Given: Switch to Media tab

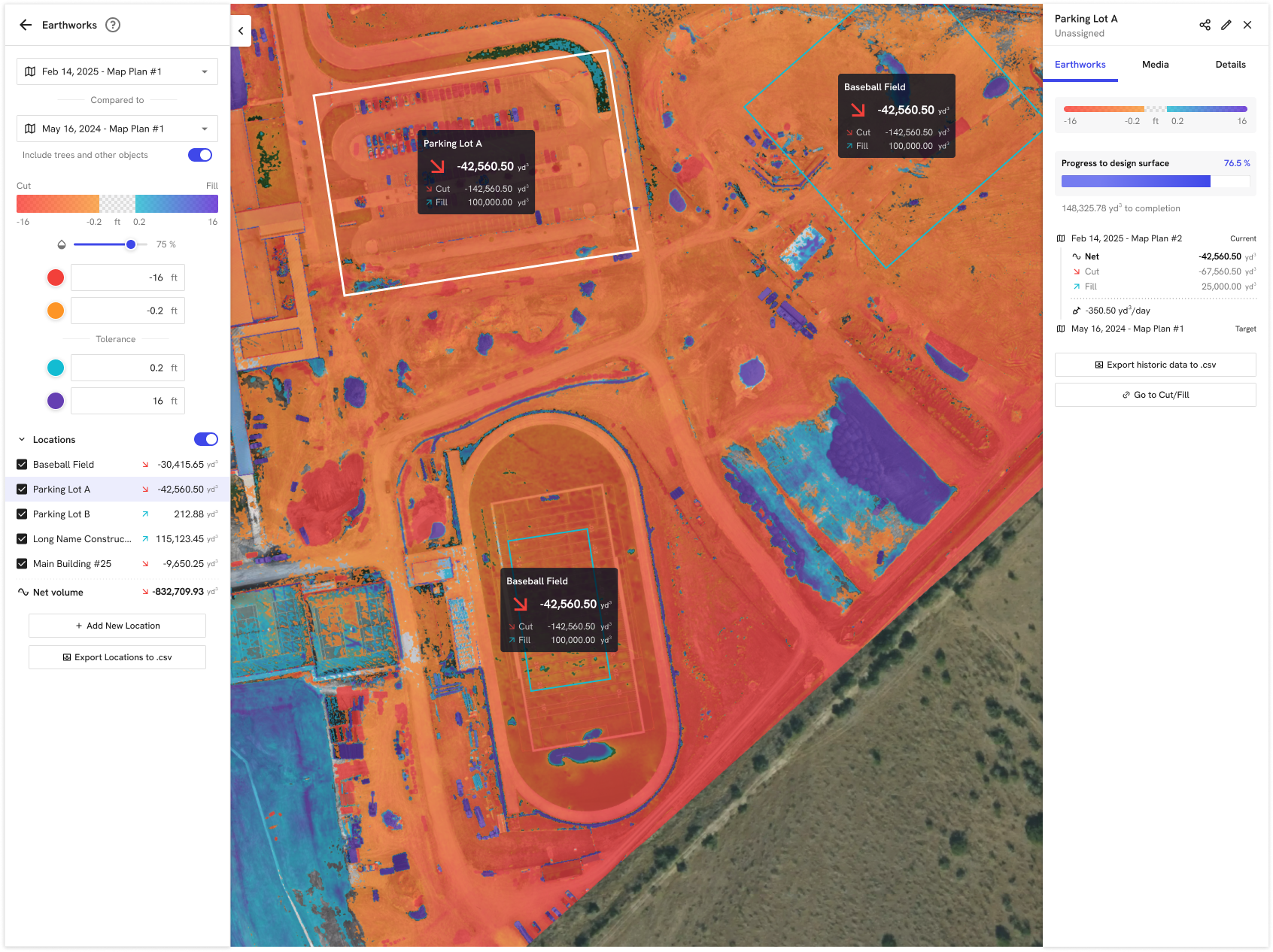Looking at the screenshot, I should [1156, 65].
